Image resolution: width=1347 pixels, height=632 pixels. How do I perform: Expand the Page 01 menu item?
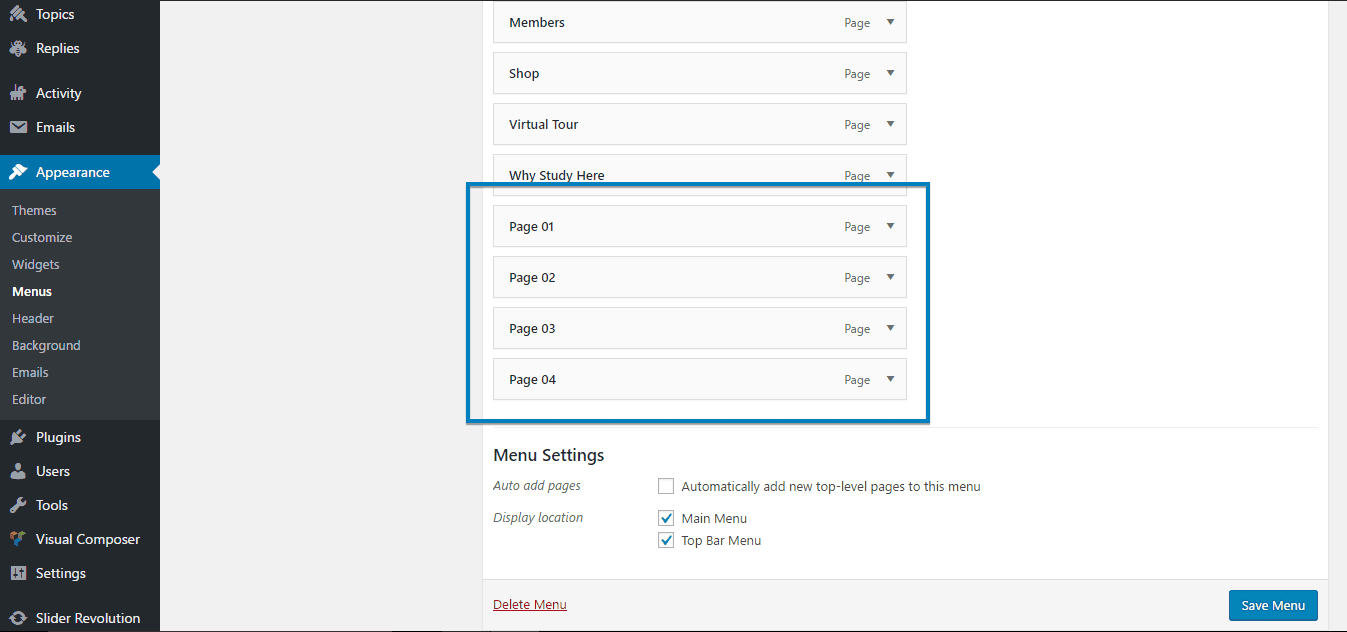pyautogui.click(x=890, y=226)
